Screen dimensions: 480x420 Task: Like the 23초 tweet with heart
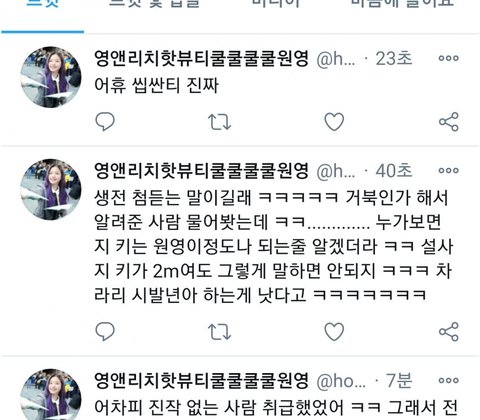click(334, 121)
